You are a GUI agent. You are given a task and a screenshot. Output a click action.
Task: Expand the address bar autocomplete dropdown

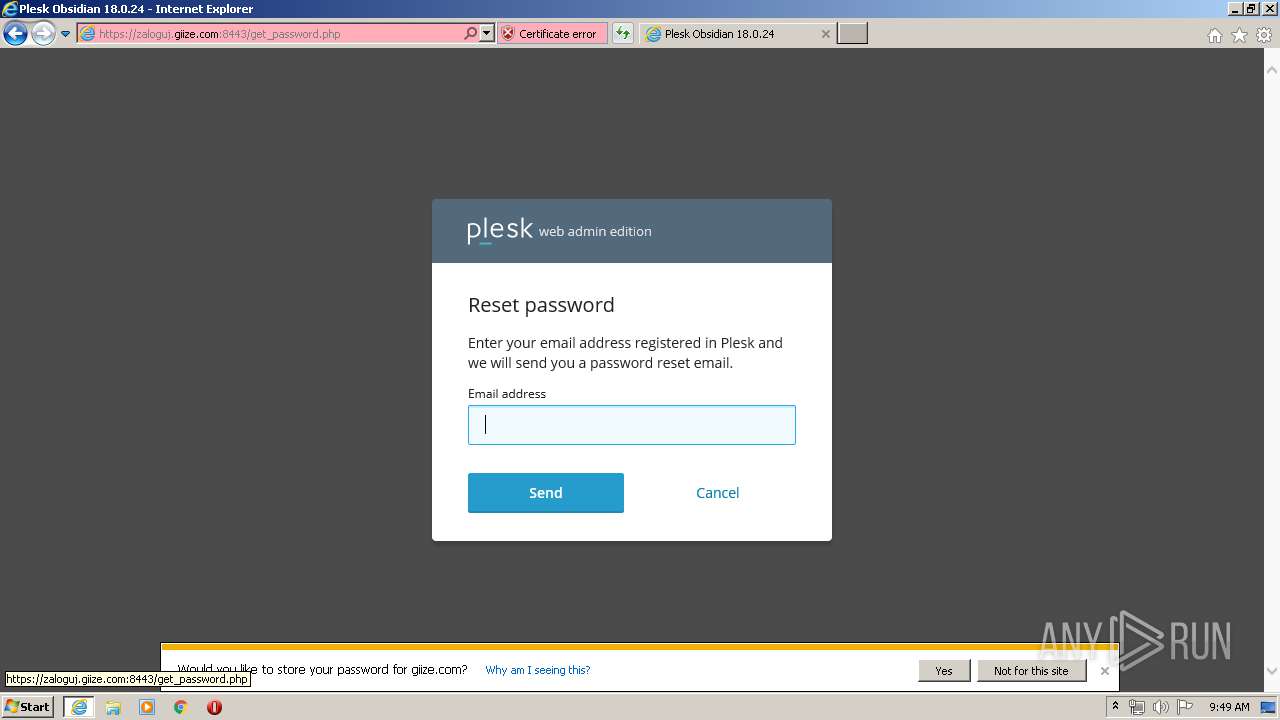coord(487,33)
